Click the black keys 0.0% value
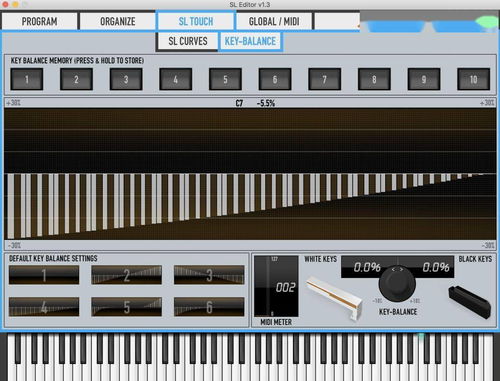 [436, 267]
